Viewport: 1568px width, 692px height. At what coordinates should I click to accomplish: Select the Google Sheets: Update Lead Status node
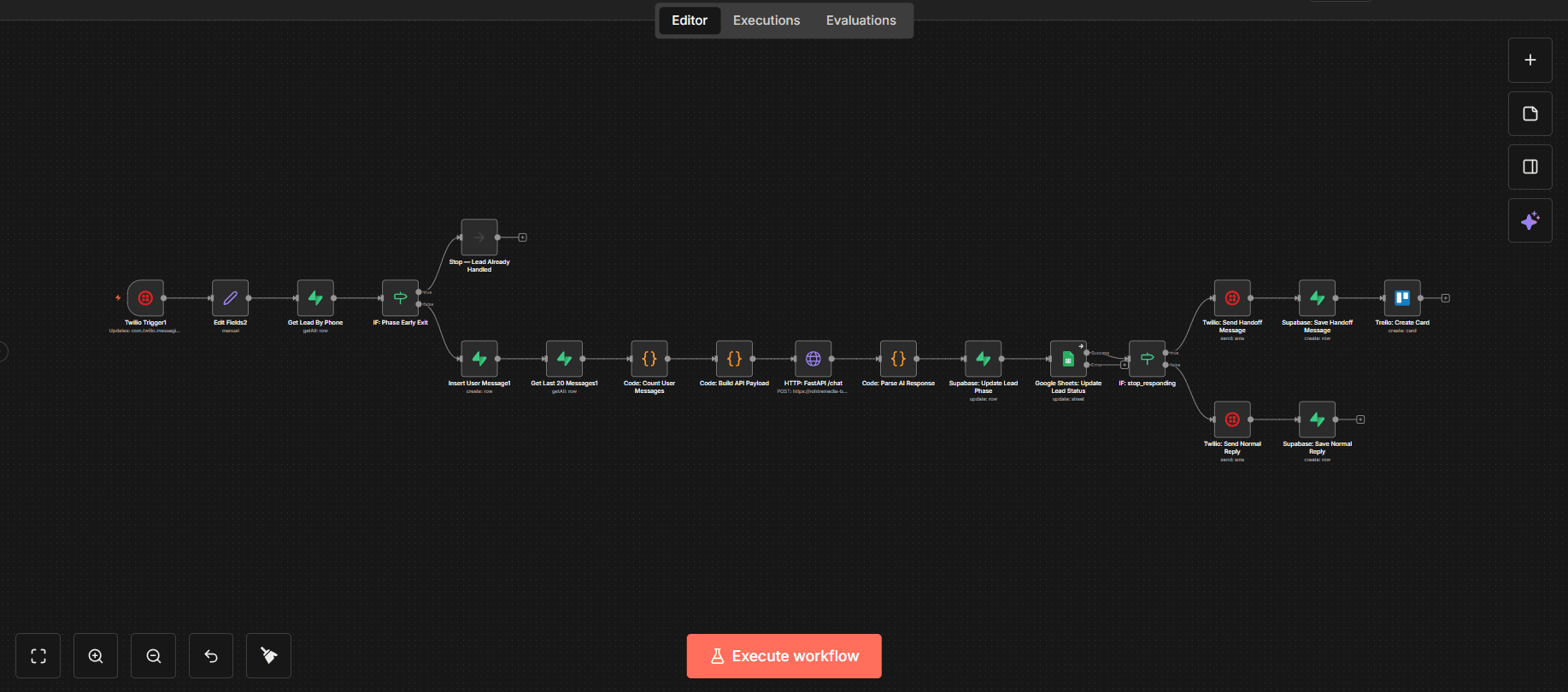1068,359
